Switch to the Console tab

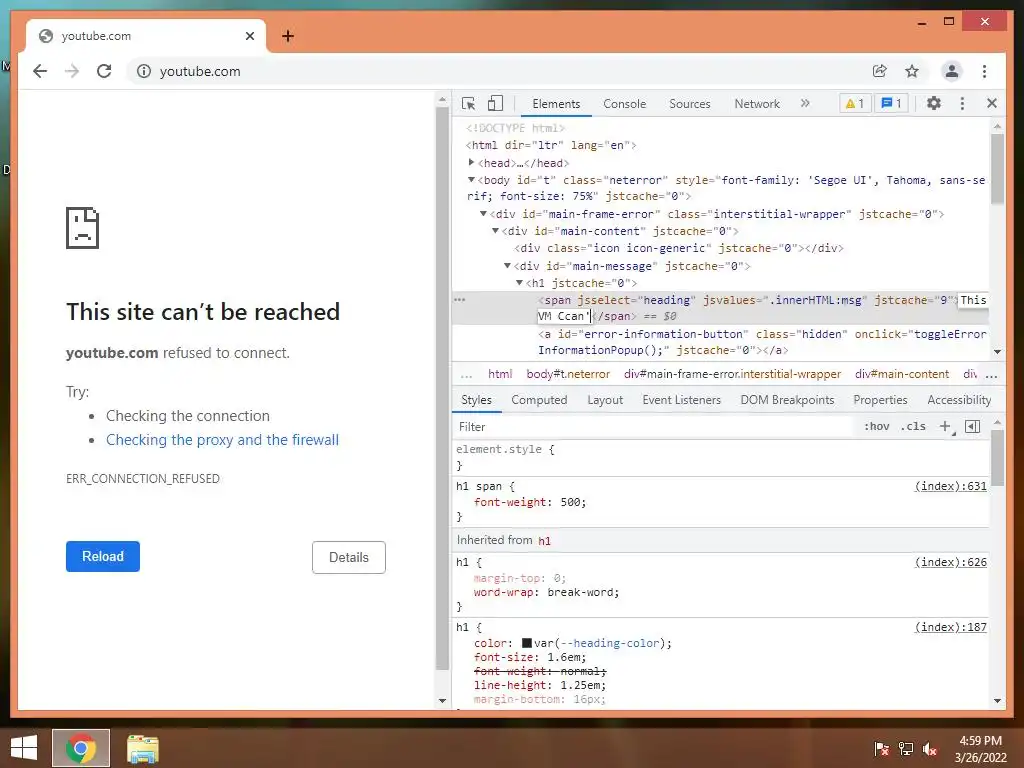click(x=624, y=104)
